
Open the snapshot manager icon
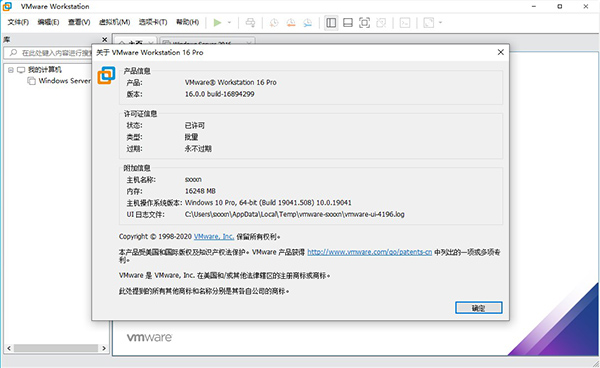coord(308,23)
